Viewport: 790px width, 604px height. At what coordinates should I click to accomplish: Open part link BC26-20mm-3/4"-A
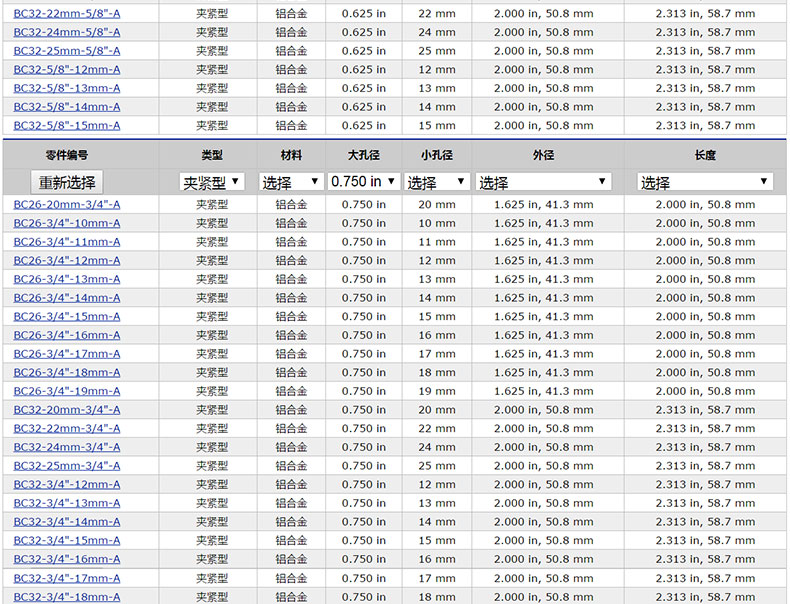[x=67, y=205]
